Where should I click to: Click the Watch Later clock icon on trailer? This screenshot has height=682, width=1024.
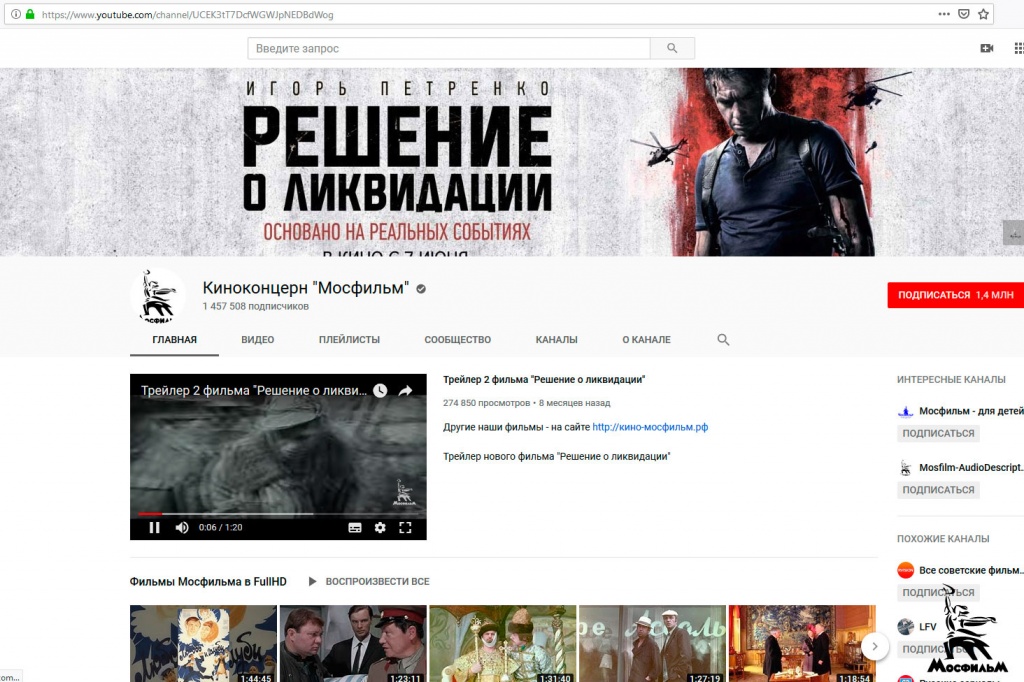(x=380, y=391)
